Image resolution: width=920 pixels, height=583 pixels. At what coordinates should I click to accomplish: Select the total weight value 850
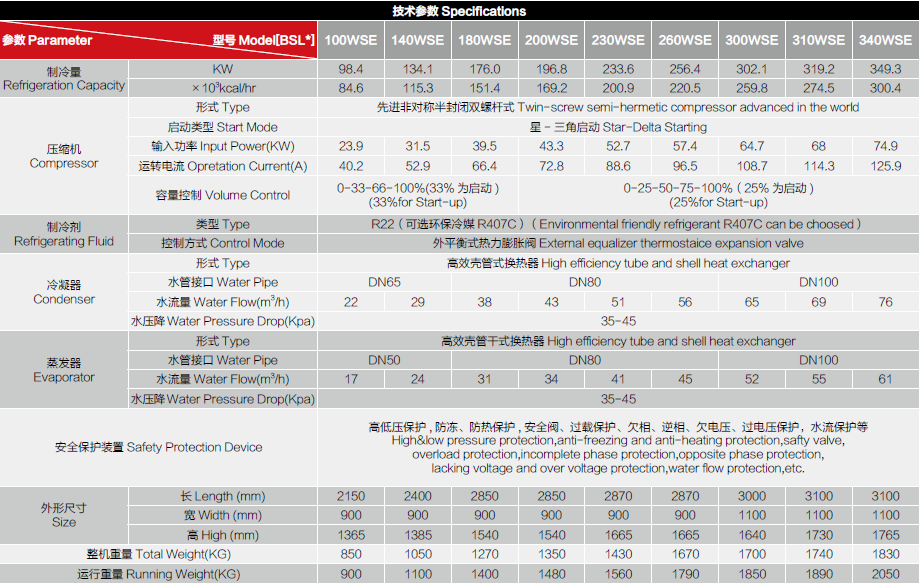[x=351, y=554]
